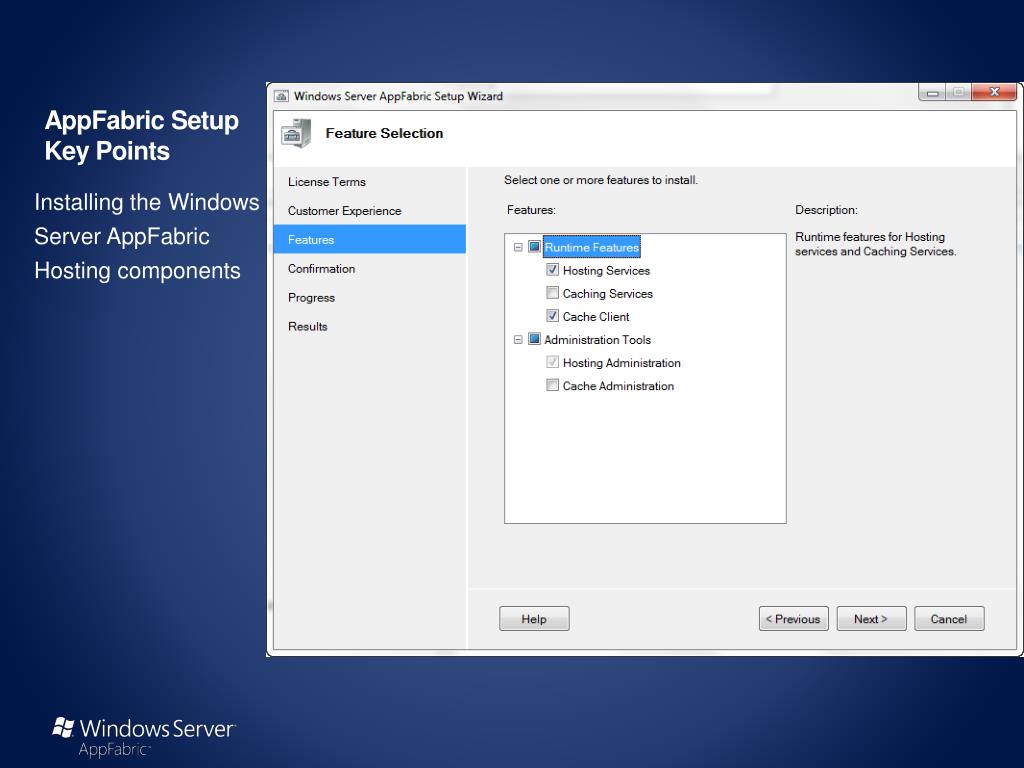Select the Cache Client label
The width and height of the screenshot is (1024, 768).
click(x=596, y=317)
